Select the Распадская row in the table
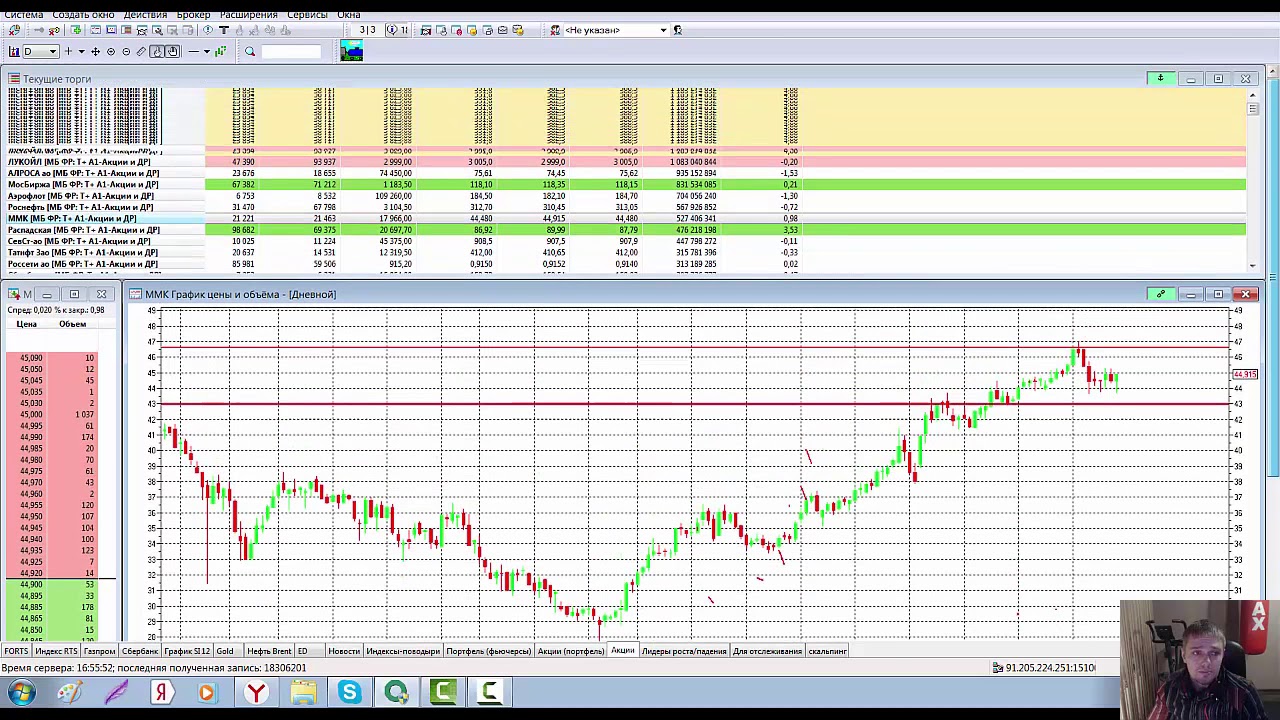The width and height of the screenshot is (1280, 720). coord(626,230)
